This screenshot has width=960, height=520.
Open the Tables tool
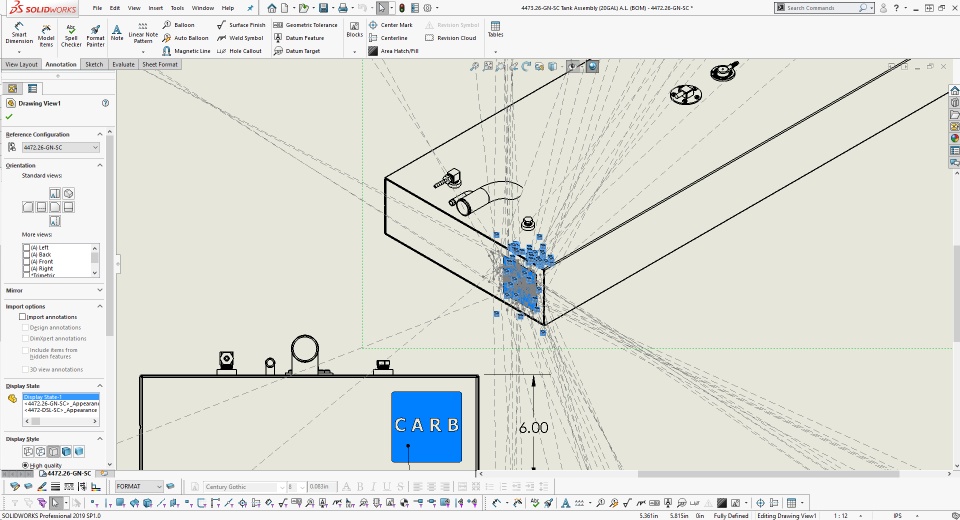[495, 30]
